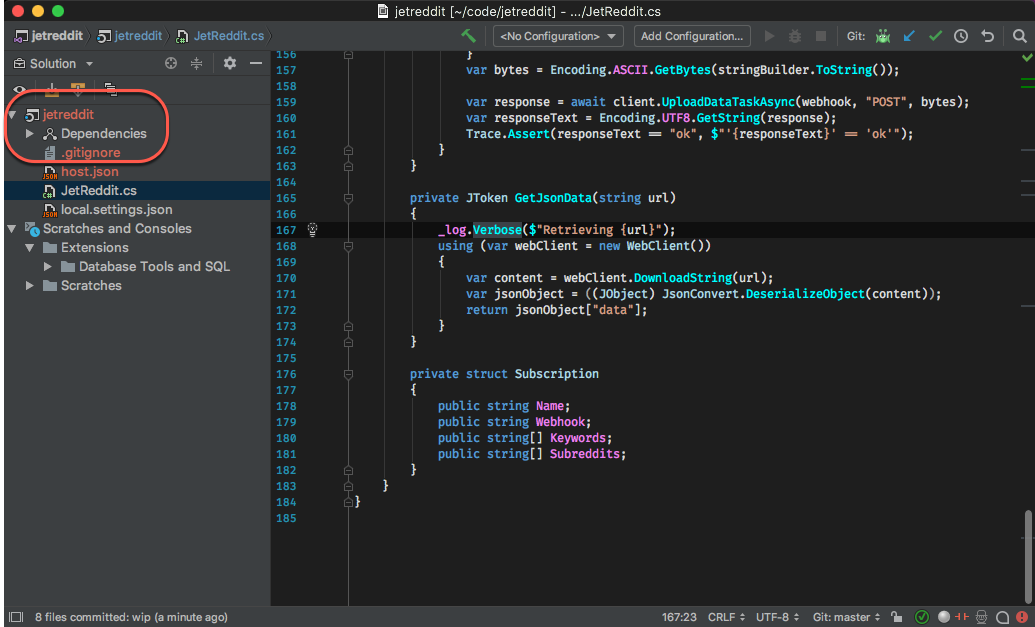The image size is (1035, 627).
Task: Click the 167:23 caret position indicator
Action: click(679, 617)
